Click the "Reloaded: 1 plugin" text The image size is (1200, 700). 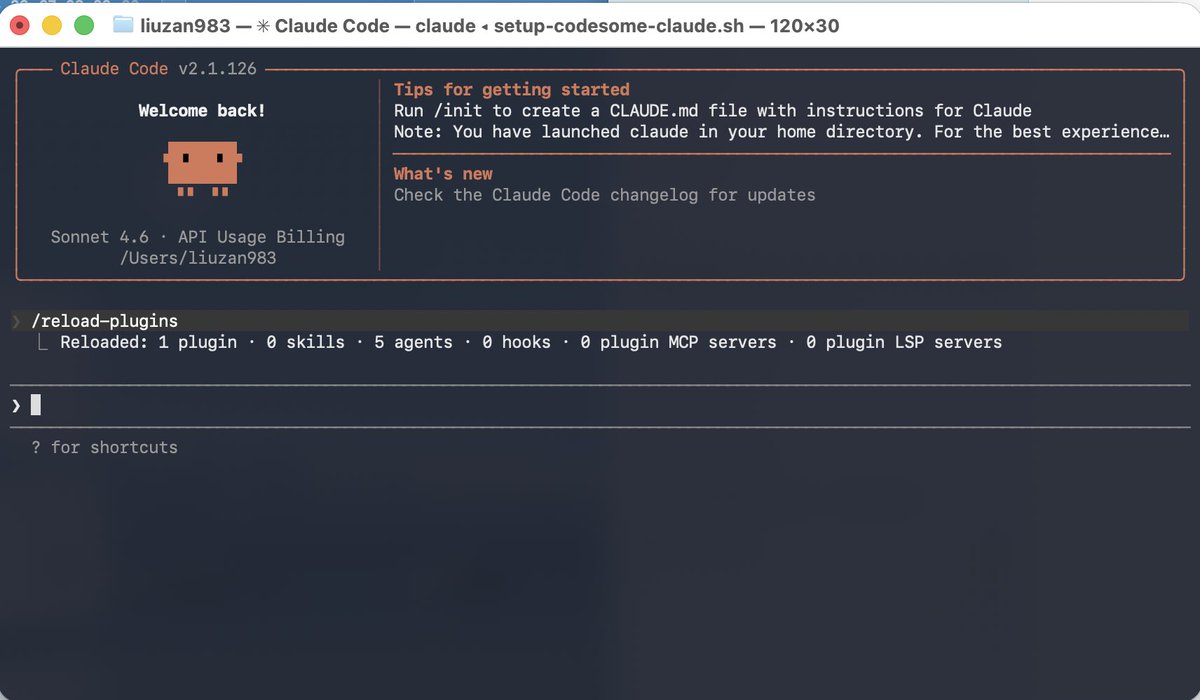point(149,342)
